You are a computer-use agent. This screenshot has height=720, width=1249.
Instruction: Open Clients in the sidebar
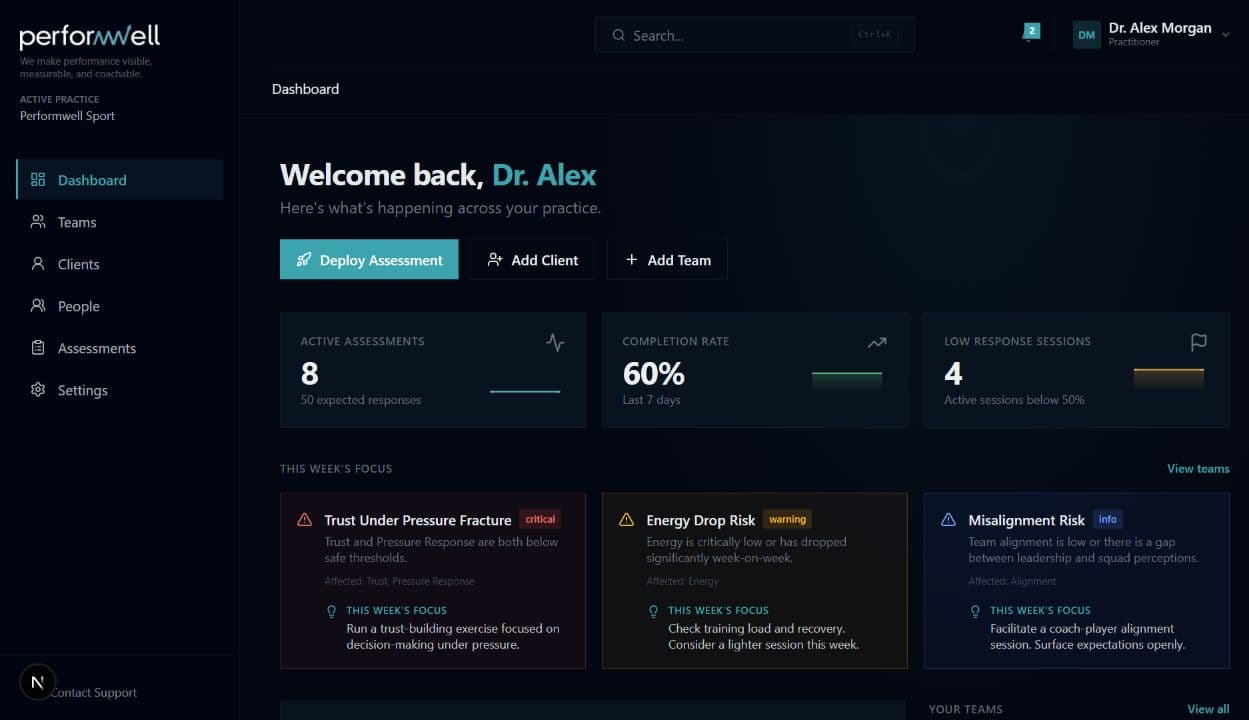click(120, 264)
